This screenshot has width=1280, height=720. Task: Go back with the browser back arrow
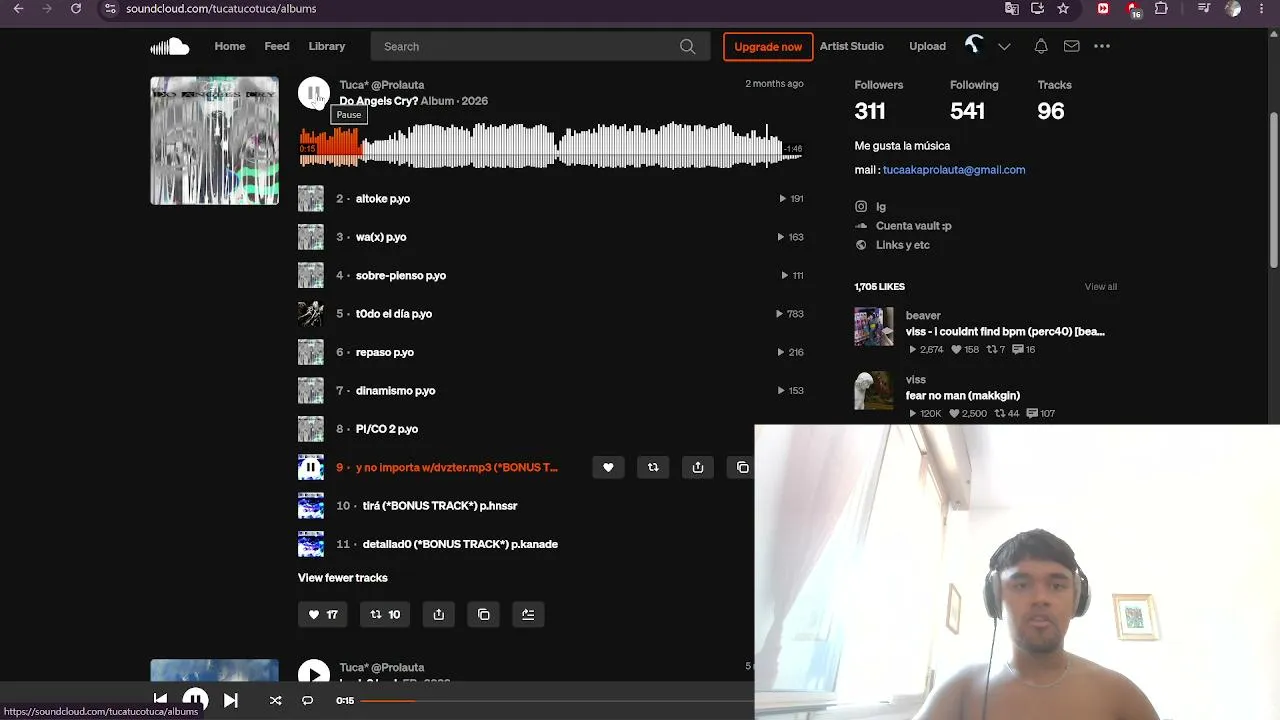pyautogui.click(x=18, y=8)
